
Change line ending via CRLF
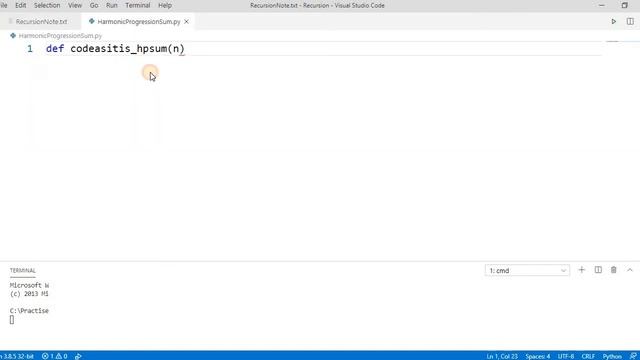point(588,356)
